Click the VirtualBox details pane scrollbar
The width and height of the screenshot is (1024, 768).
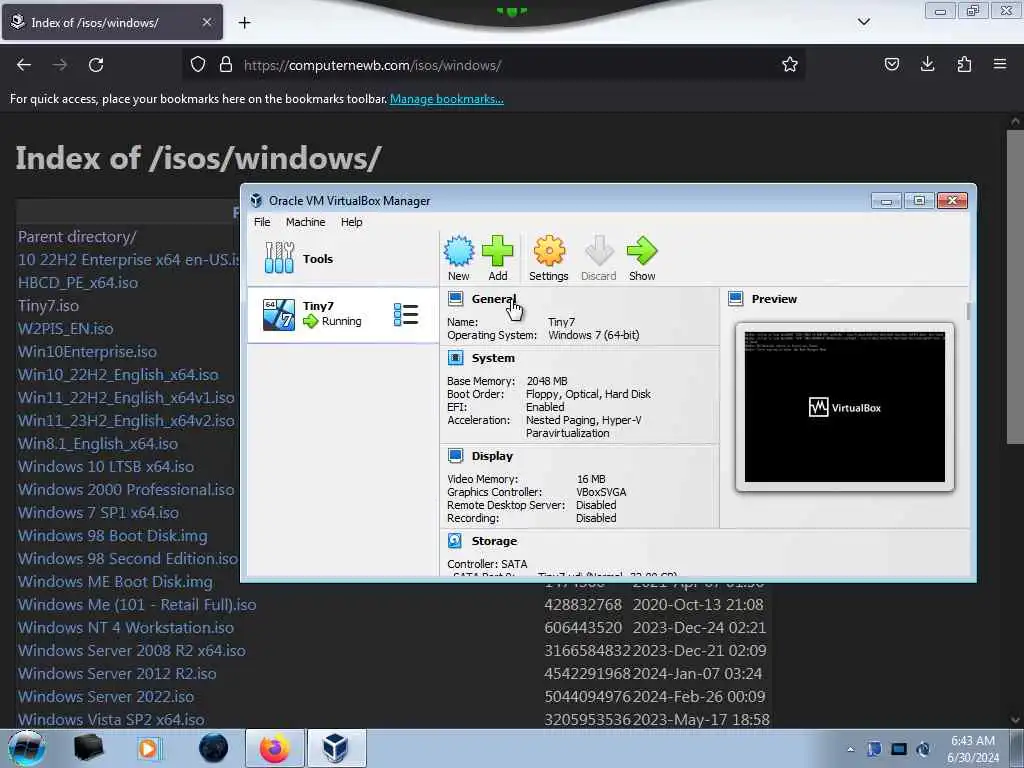click(968, 312)
